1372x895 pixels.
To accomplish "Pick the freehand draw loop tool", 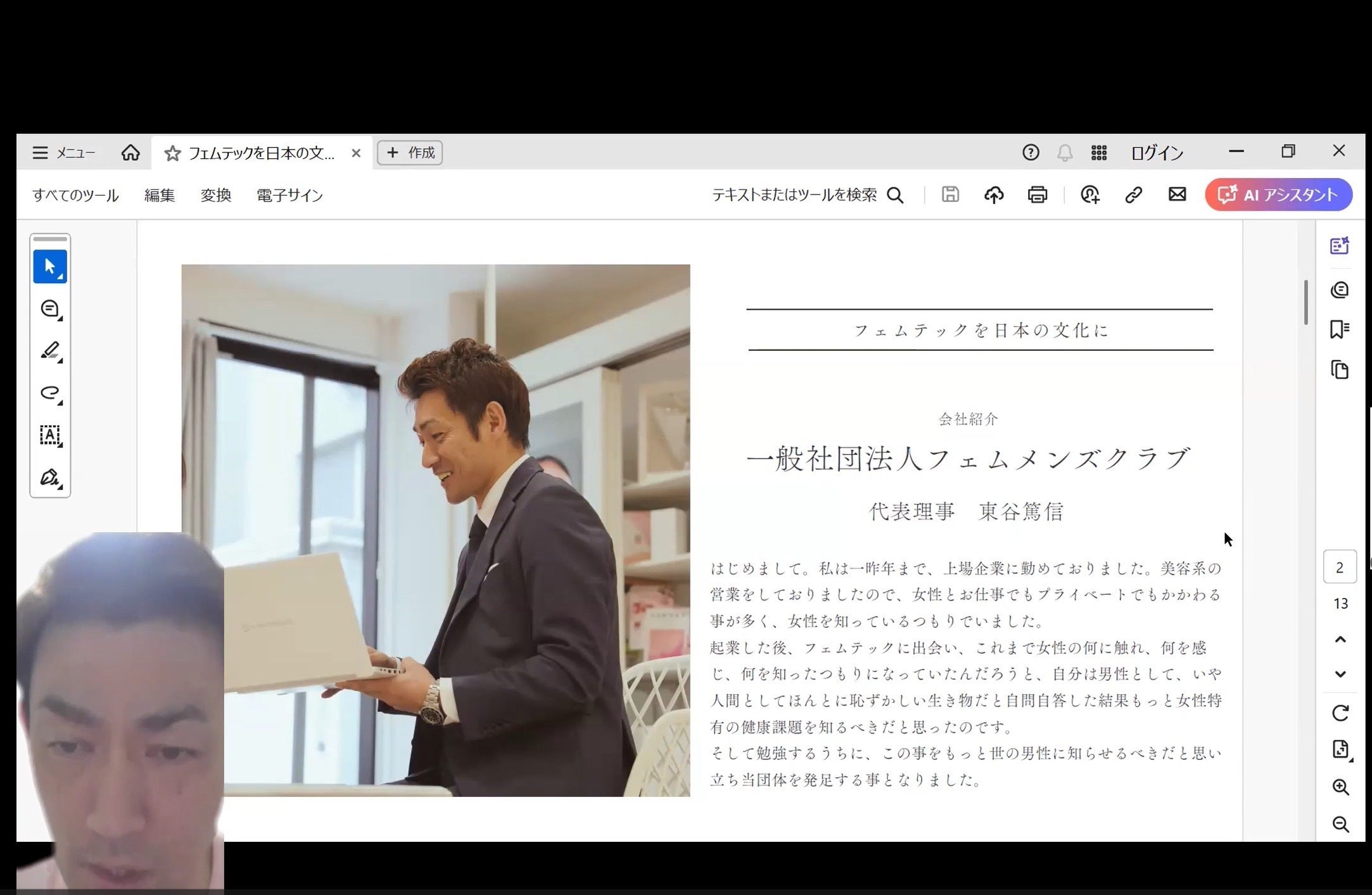I will tap(50, 393).
